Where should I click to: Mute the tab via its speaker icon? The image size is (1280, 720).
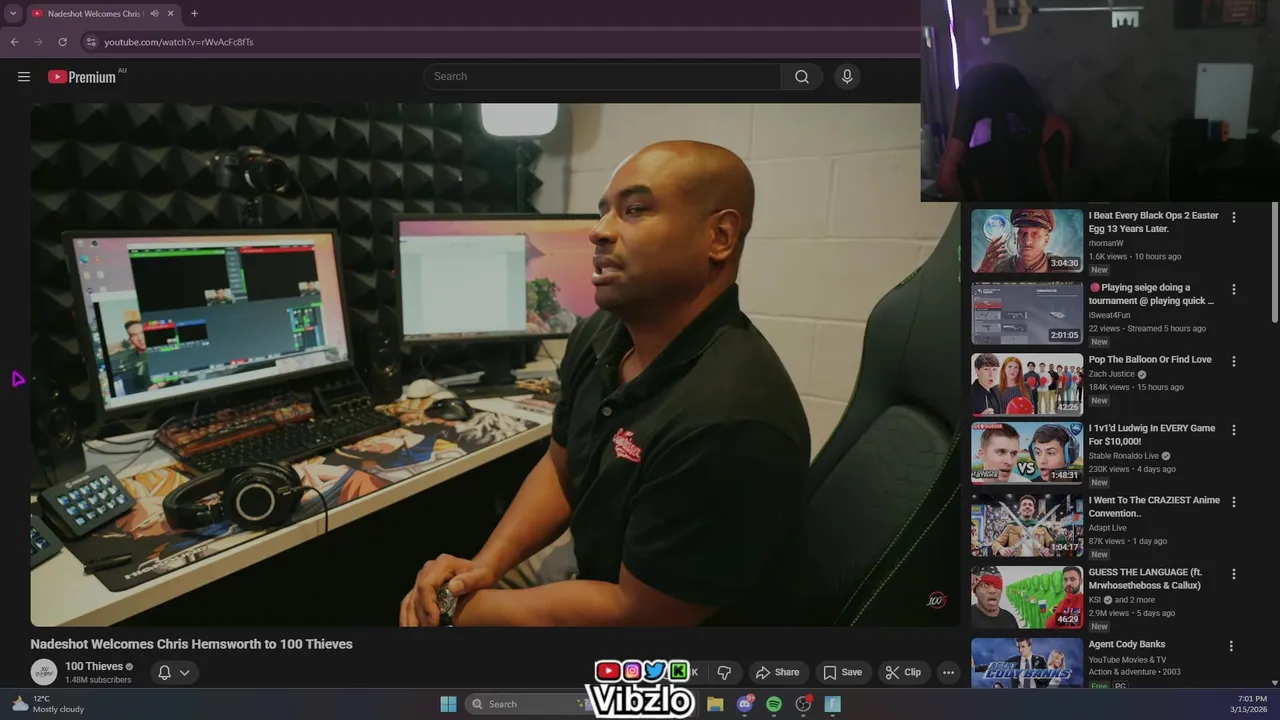coord(154,14)
